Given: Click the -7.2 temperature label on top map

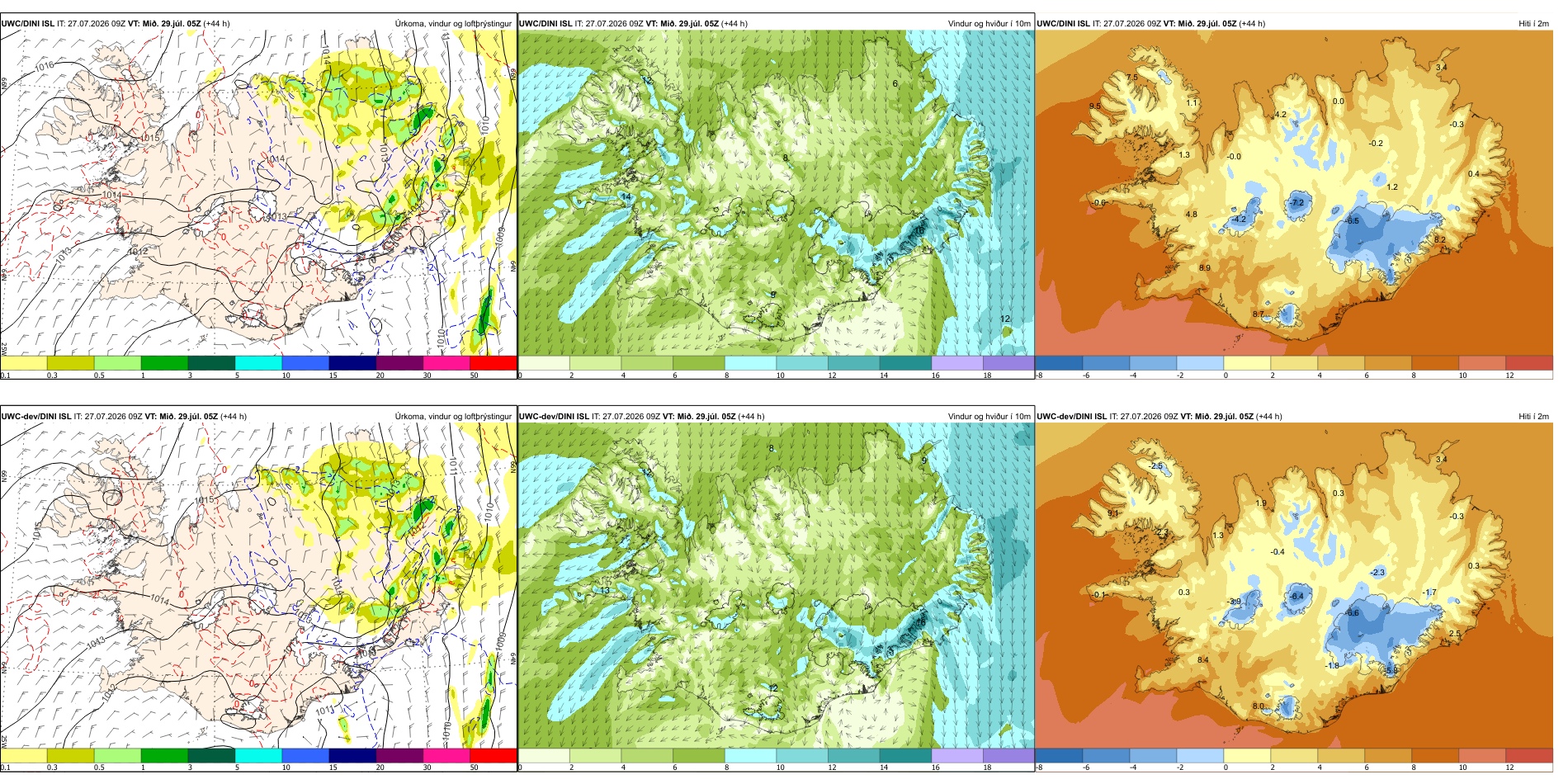Looking at the screenshot, I should [1297, 202].
